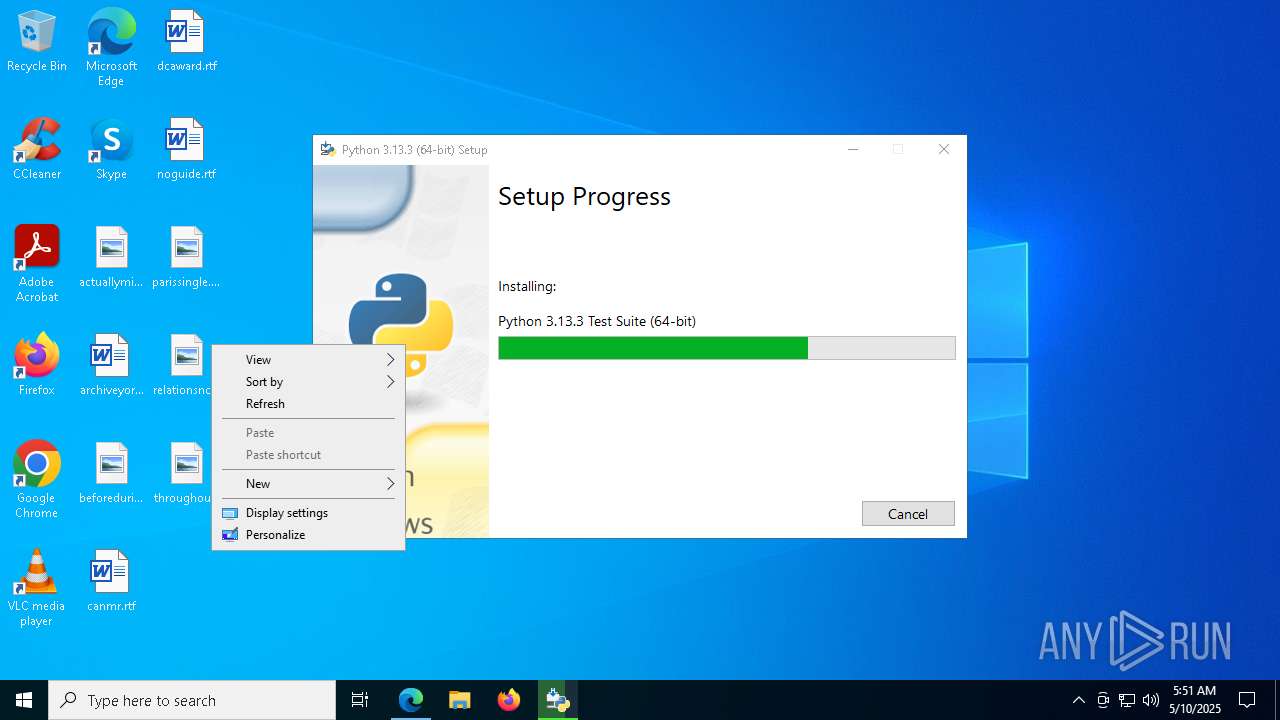Select noguide.rtf document icon
This screenshot has height=720, width=1280.
pyautogui.click(x=186, y=150)
